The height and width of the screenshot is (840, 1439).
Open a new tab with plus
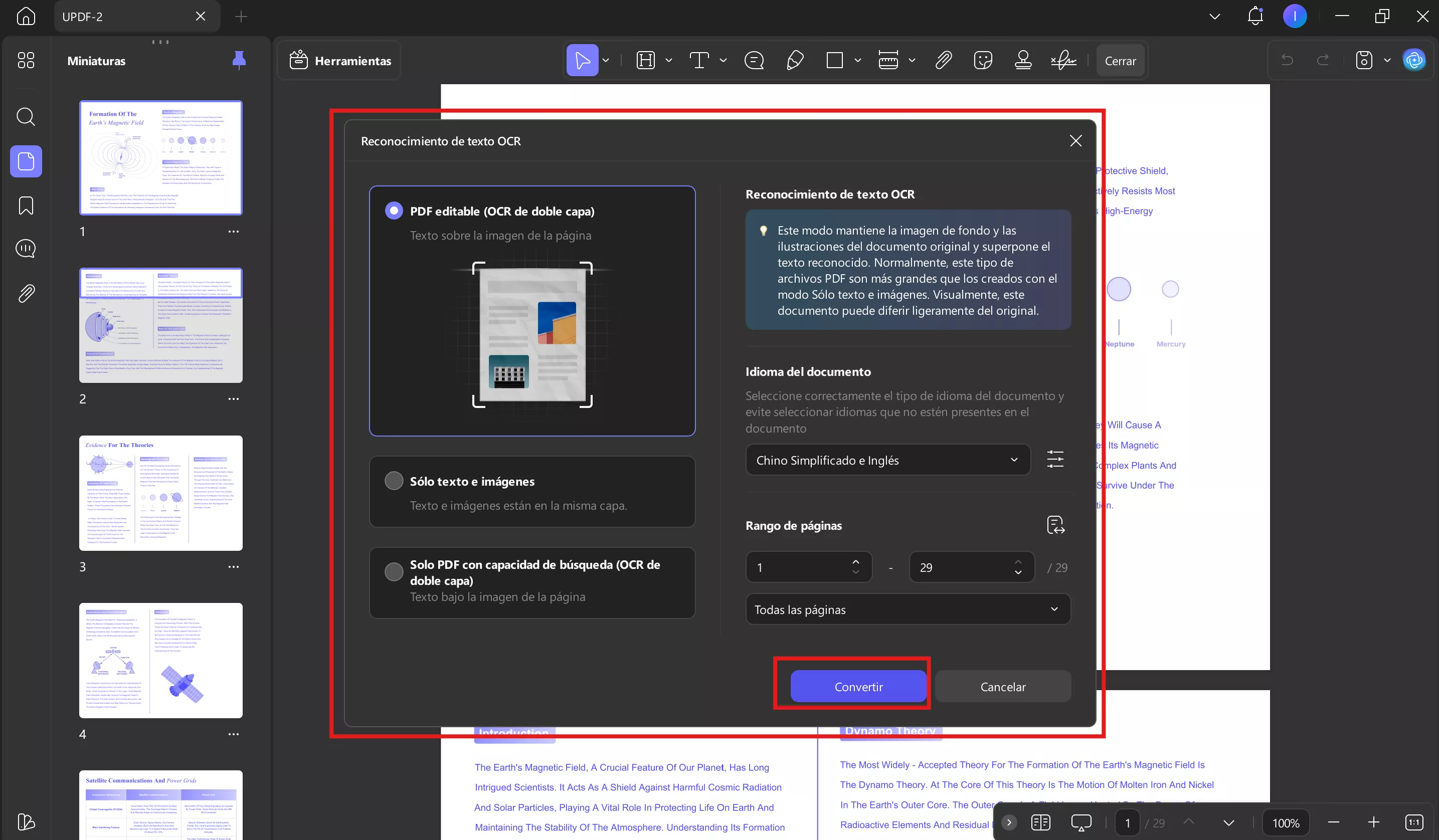tap(241, 17)
